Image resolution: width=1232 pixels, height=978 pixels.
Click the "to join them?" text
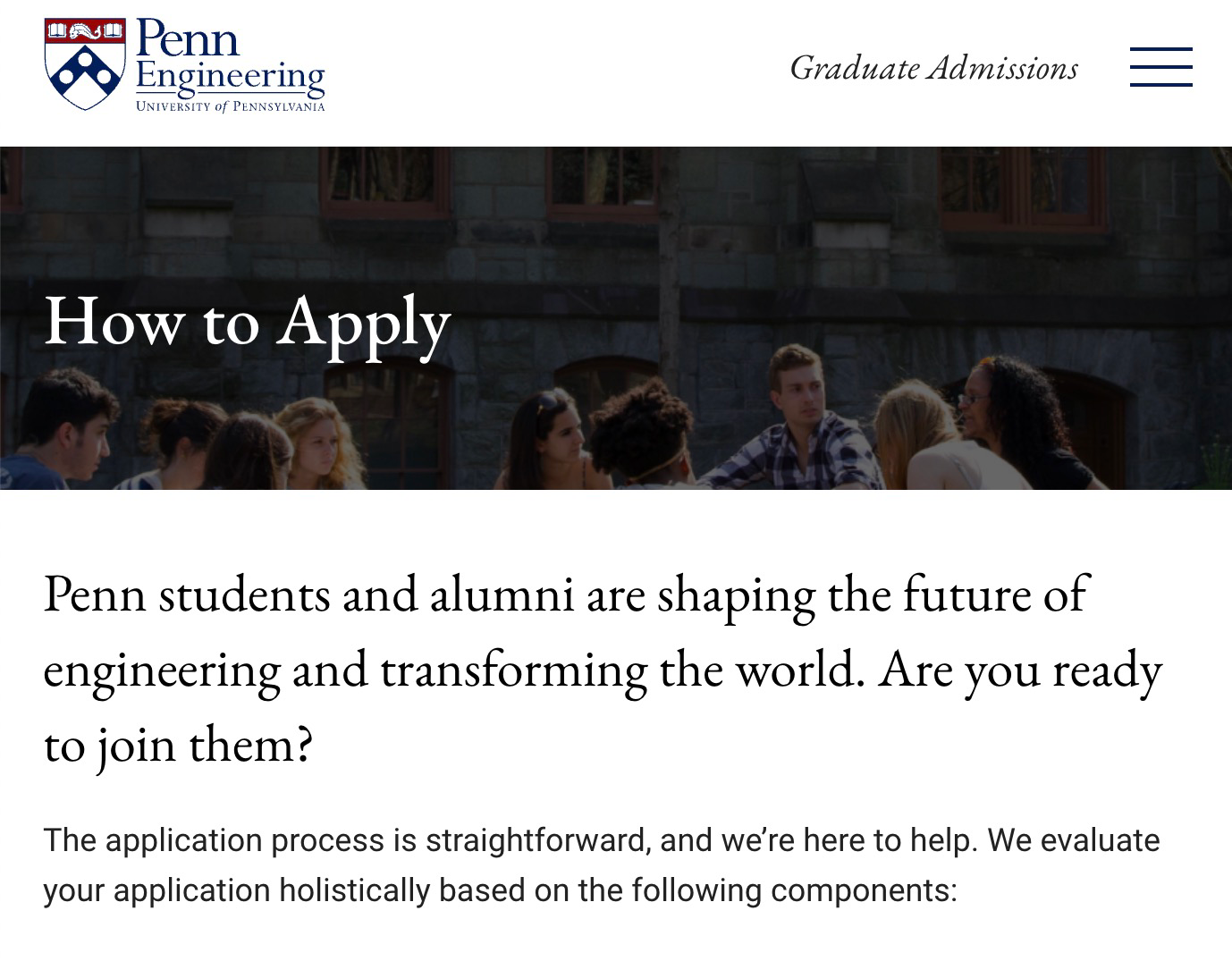pyautogui.click(x=178, y=744)
